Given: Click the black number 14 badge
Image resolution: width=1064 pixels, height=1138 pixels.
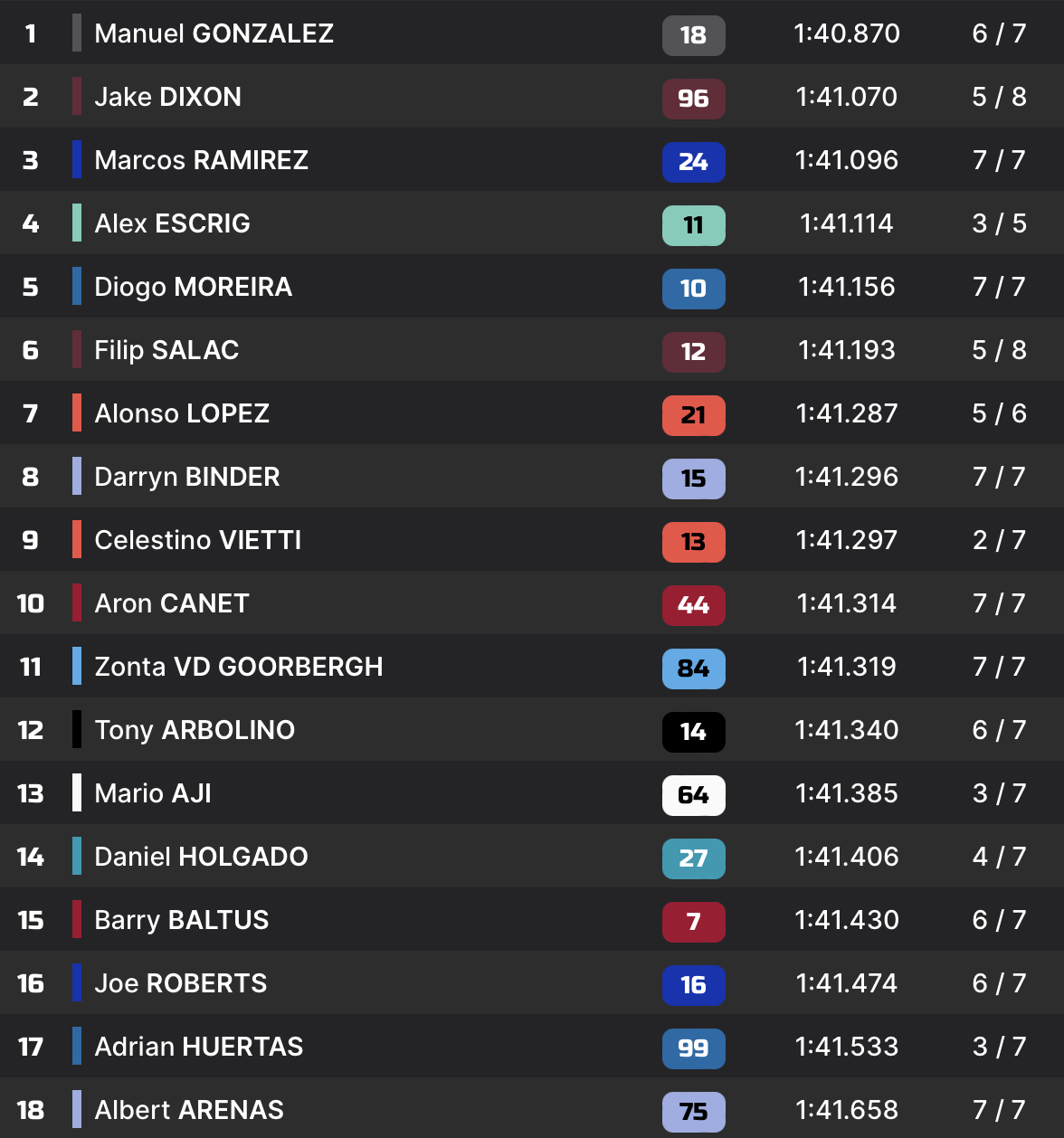Looking at the screenshot, I should 693,732.
